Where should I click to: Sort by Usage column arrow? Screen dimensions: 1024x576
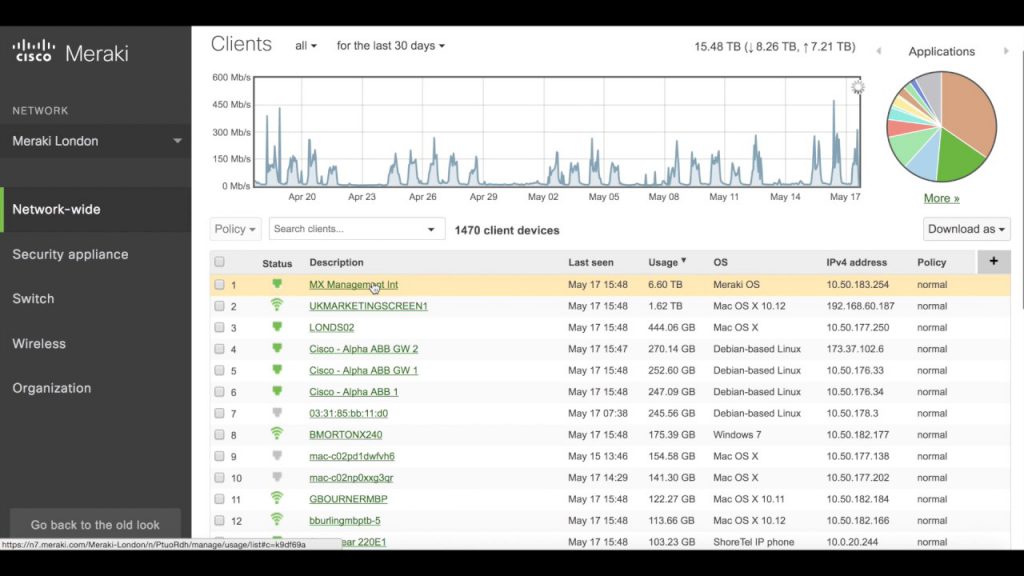(x=684, y=261)
